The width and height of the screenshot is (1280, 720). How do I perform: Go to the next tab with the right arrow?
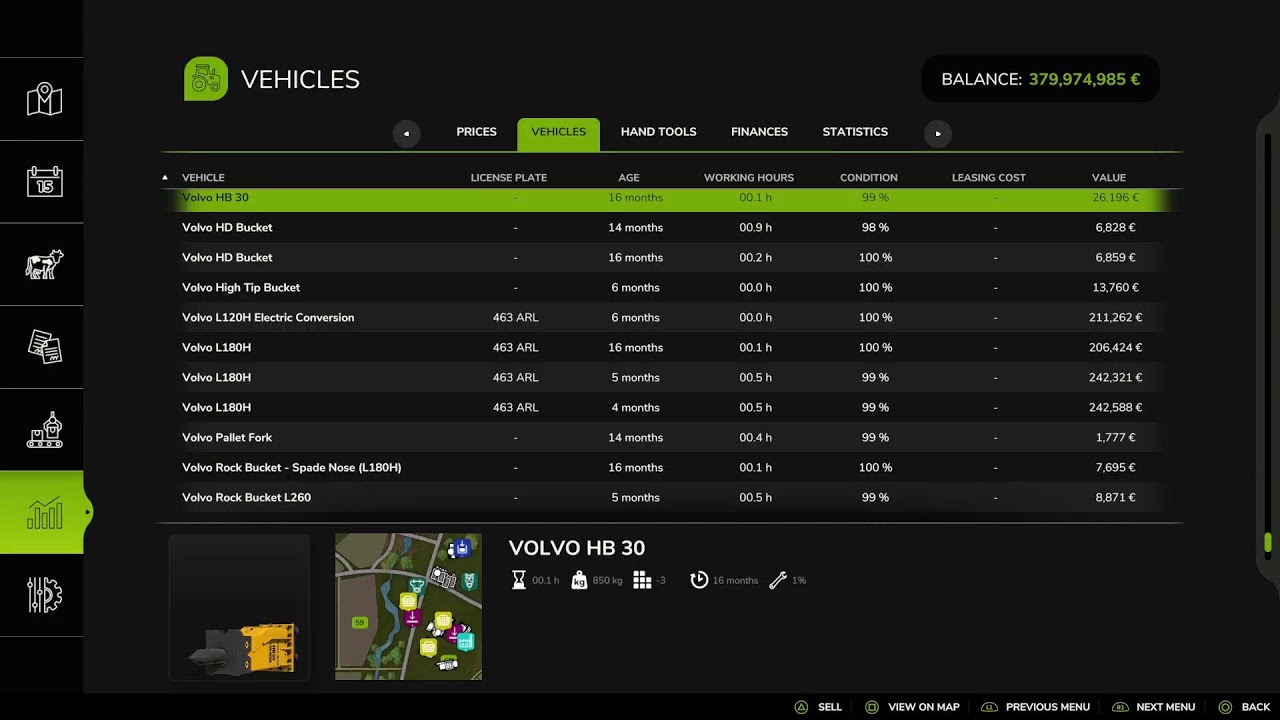tap(937, 133)
